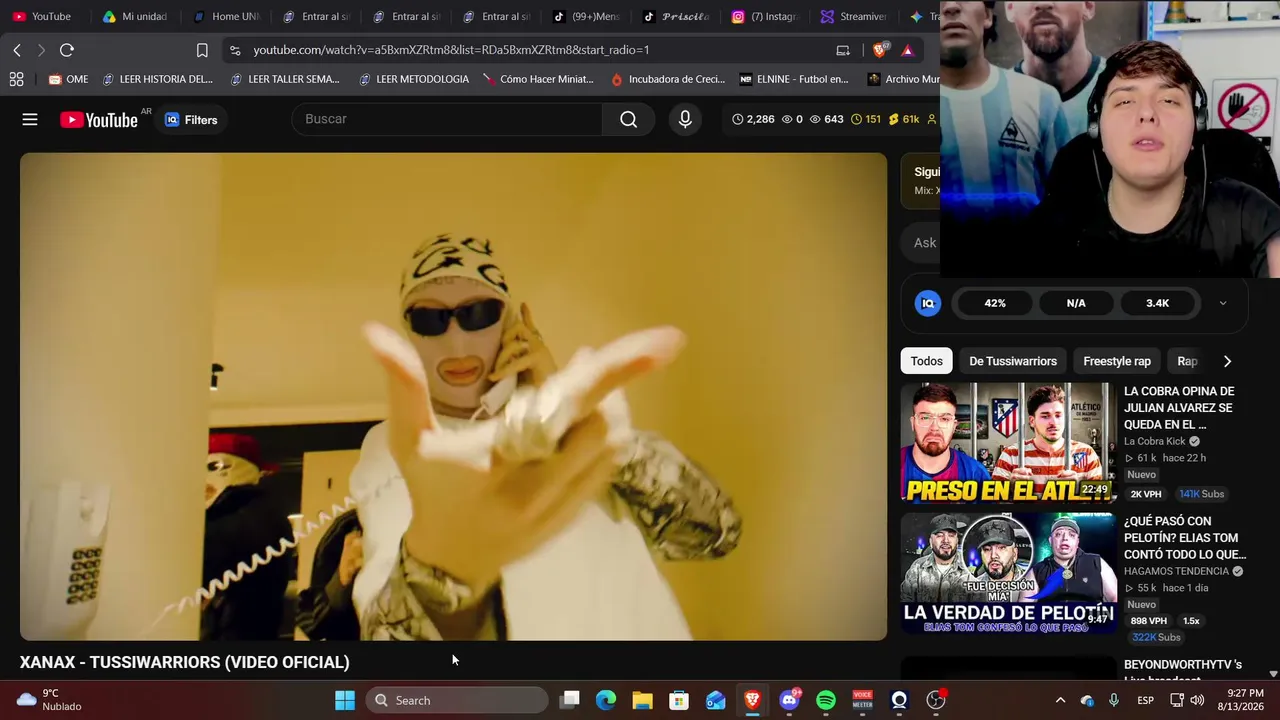The height and width of the screenshot is (720, 1280).
Task: Open ¿QUÉ PASÓ CON PELOTÍN? video title
Action: click(x=1185, y=538)
